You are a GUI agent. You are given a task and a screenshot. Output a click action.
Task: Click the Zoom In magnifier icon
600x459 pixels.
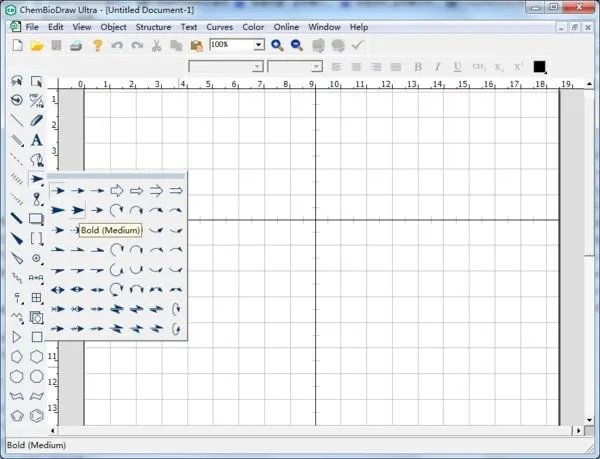[x=277, y=45]
